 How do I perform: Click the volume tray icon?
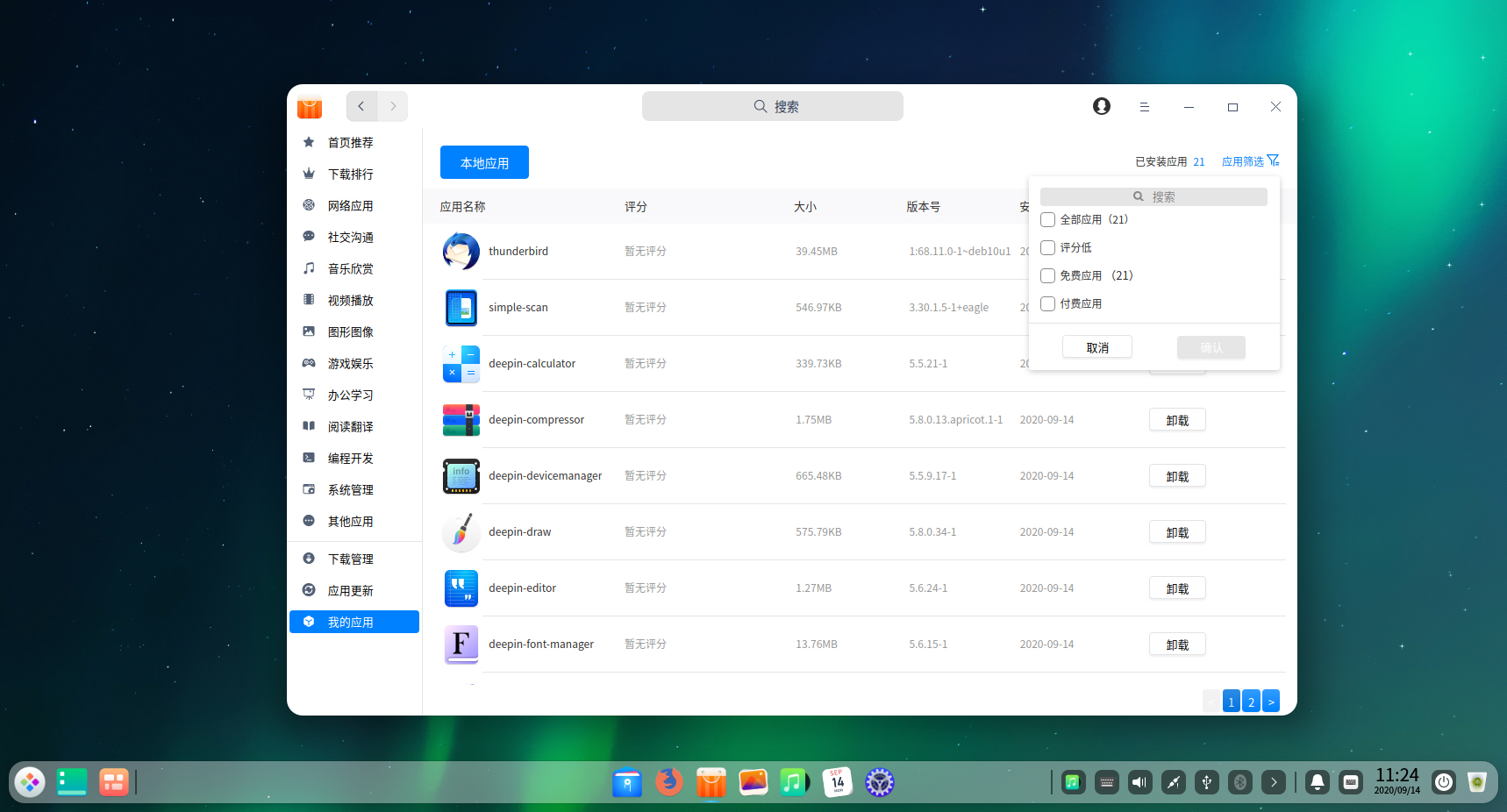(x=1140, y=782)
